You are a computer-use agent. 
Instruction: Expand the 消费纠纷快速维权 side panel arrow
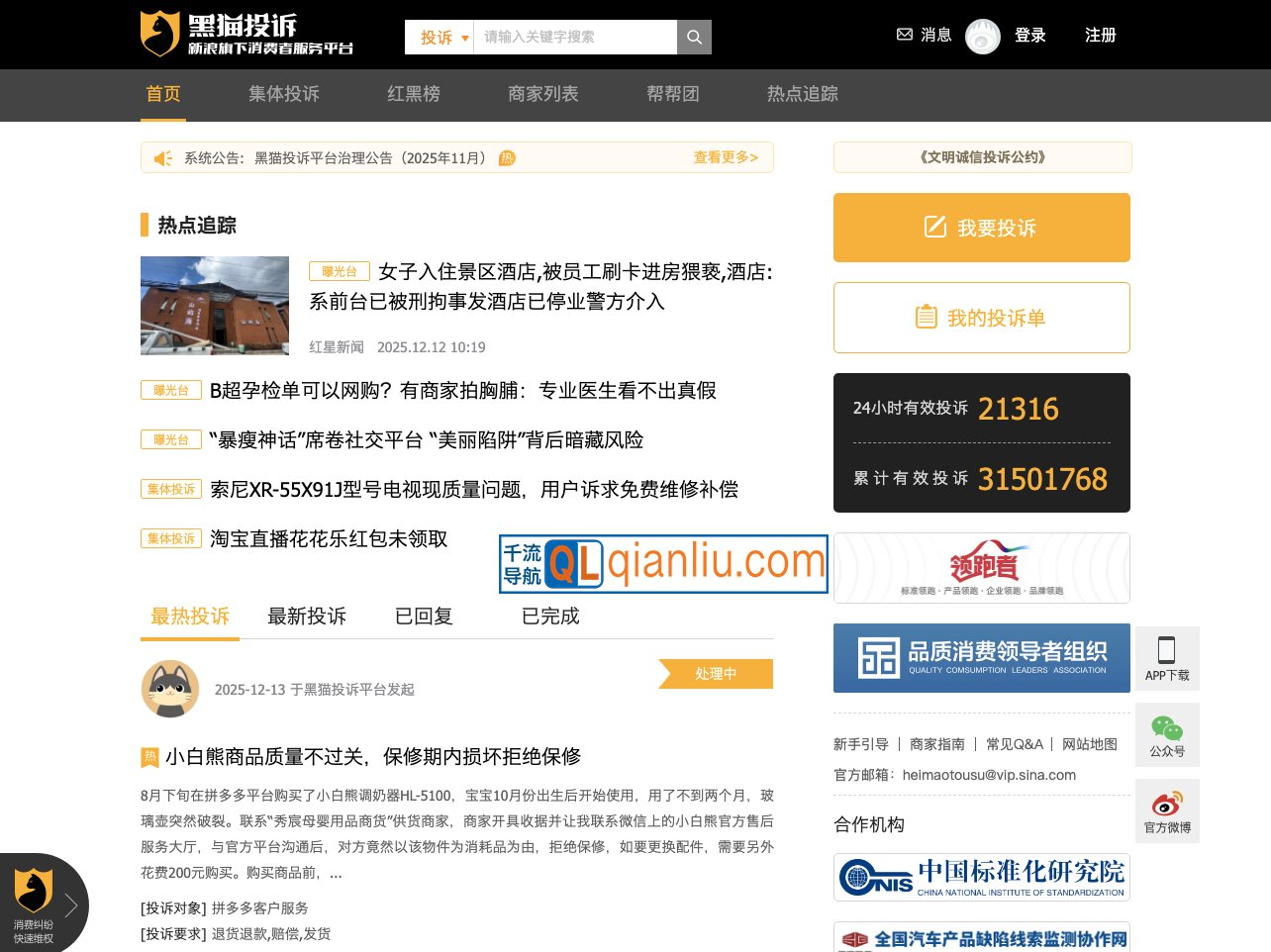[x=70, y=904]
